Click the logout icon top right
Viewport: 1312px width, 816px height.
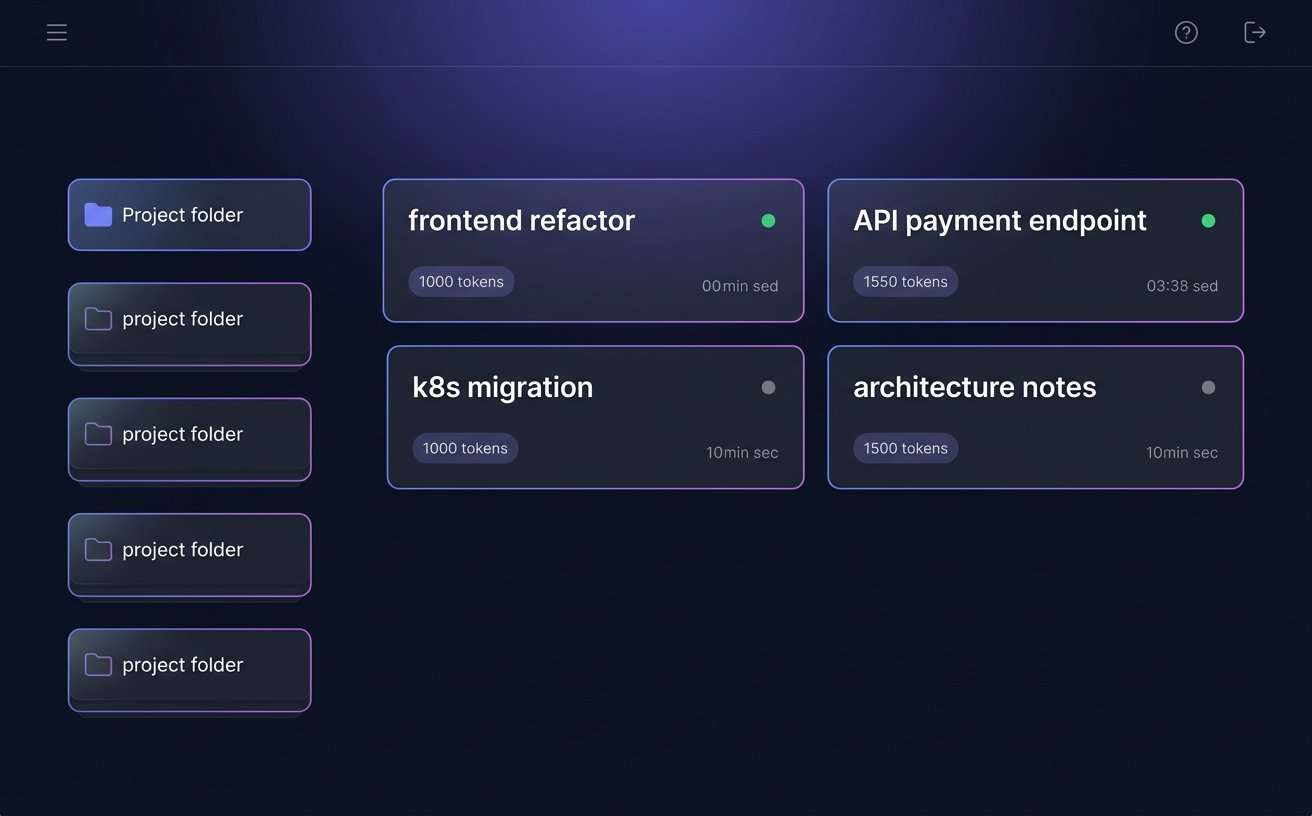coord(1254,32)
